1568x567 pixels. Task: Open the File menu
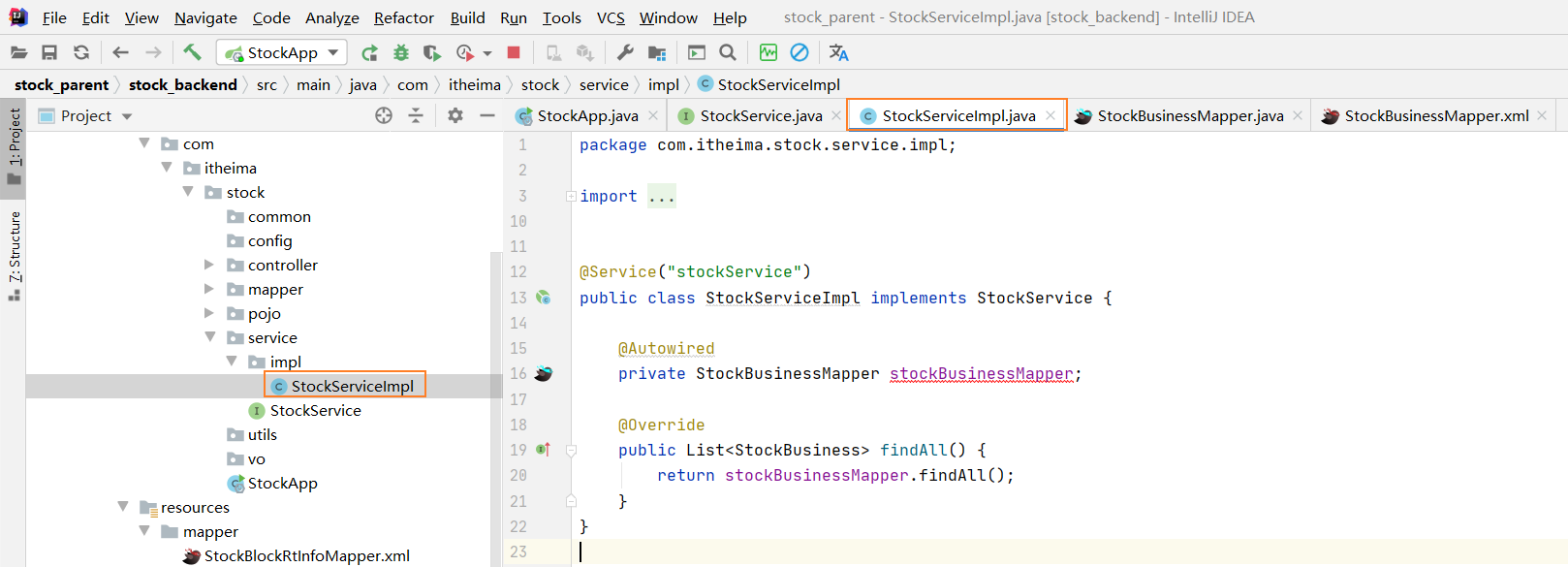pyautogui.click(x=54, y=17)
